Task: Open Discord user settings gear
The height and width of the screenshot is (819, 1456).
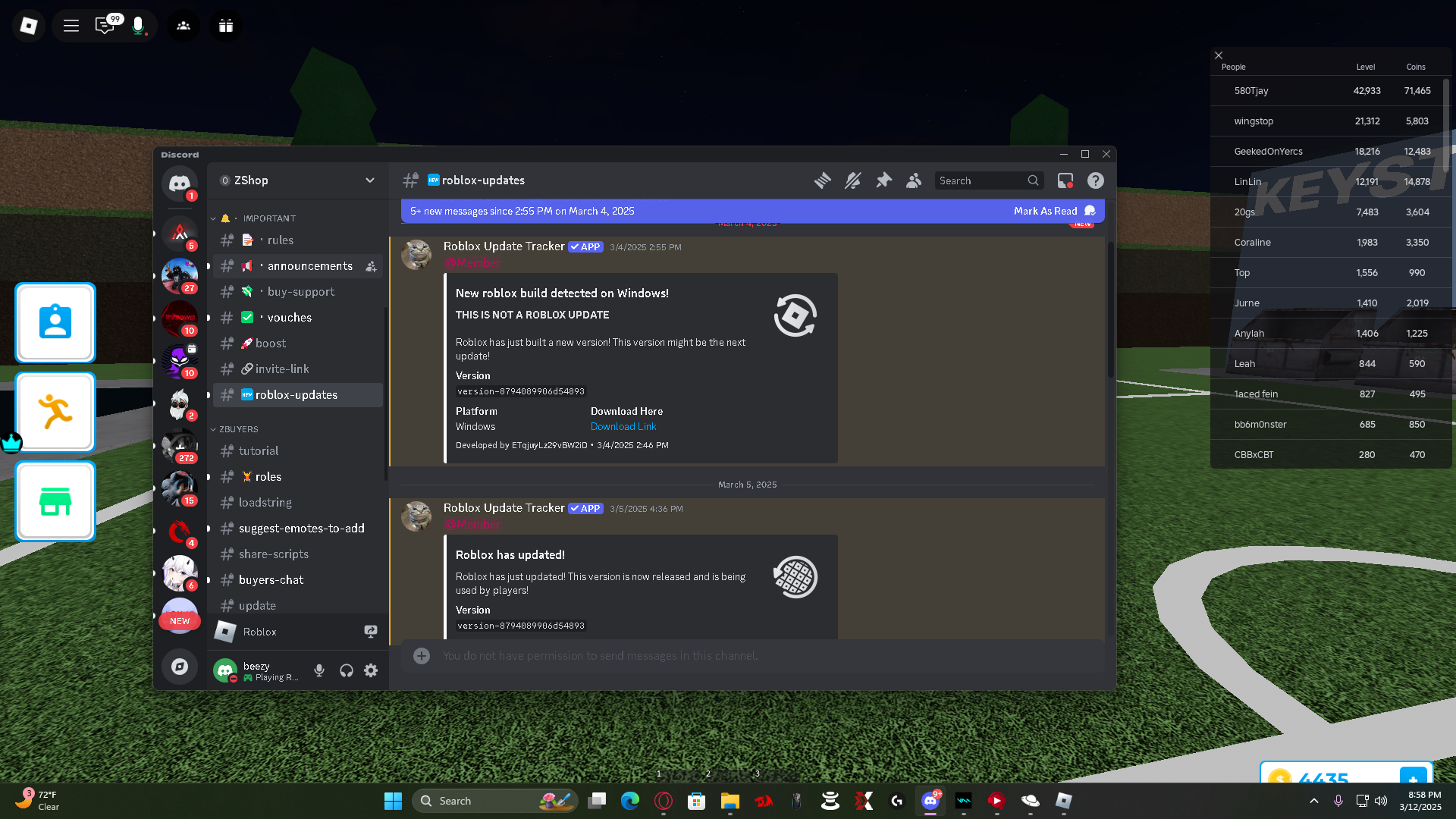Action: point(371,670)
